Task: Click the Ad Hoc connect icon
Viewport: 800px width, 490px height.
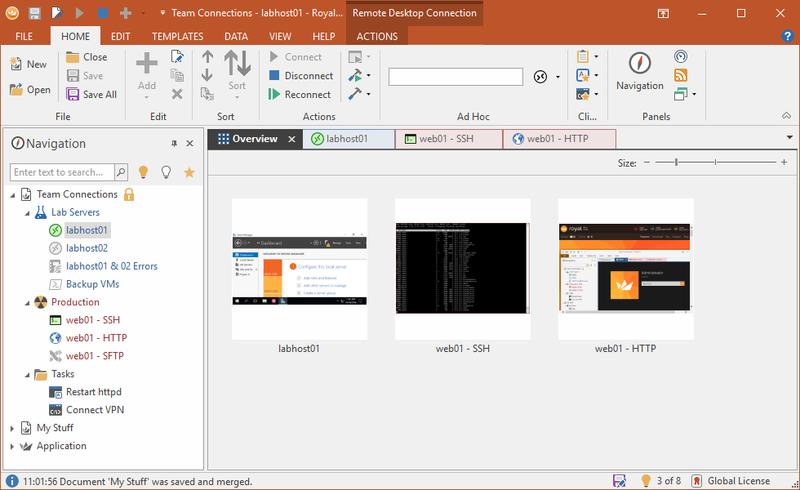Action: point(541,77)
